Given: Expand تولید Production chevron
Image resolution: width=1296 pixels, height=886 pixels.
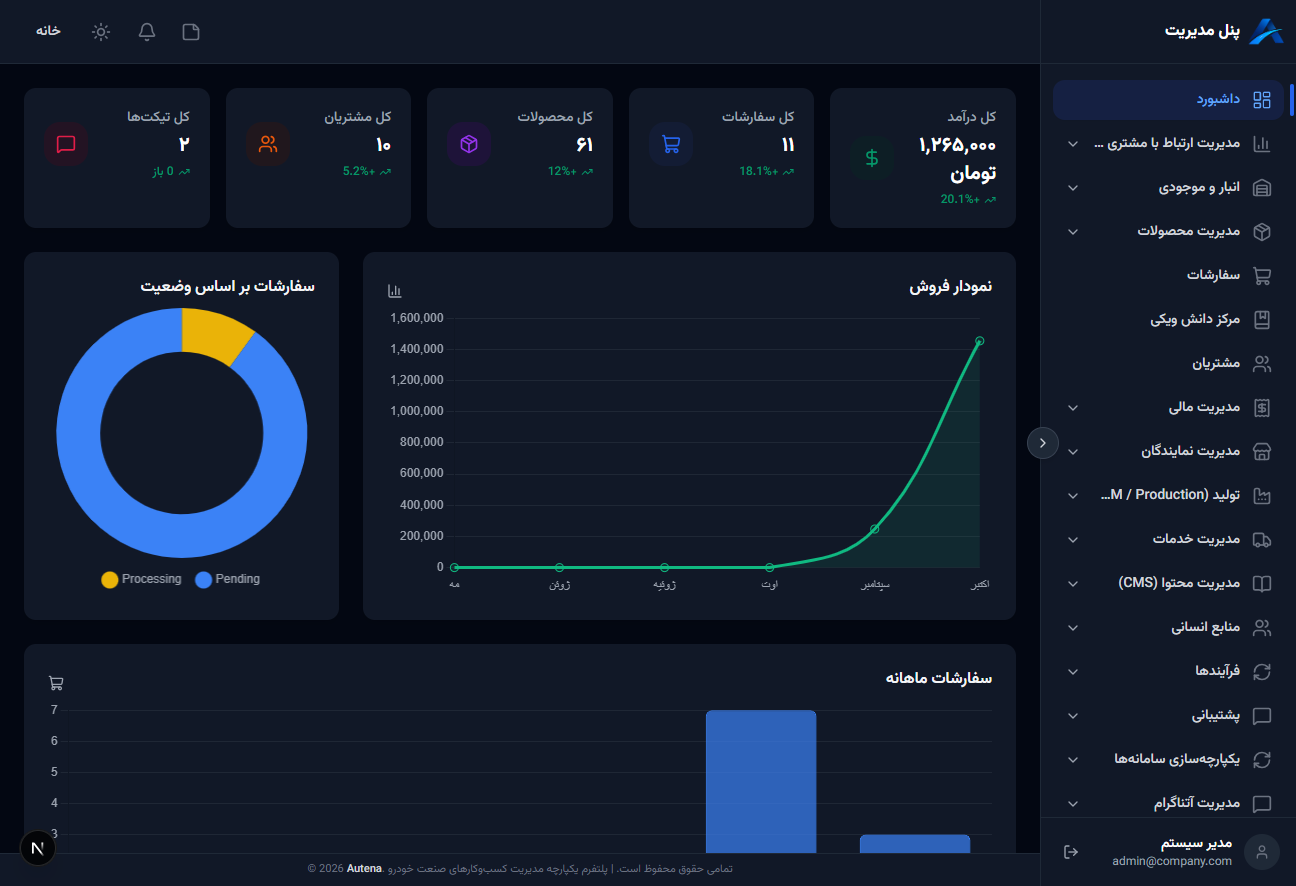Looking at the screenshot, I should 1073,496.
